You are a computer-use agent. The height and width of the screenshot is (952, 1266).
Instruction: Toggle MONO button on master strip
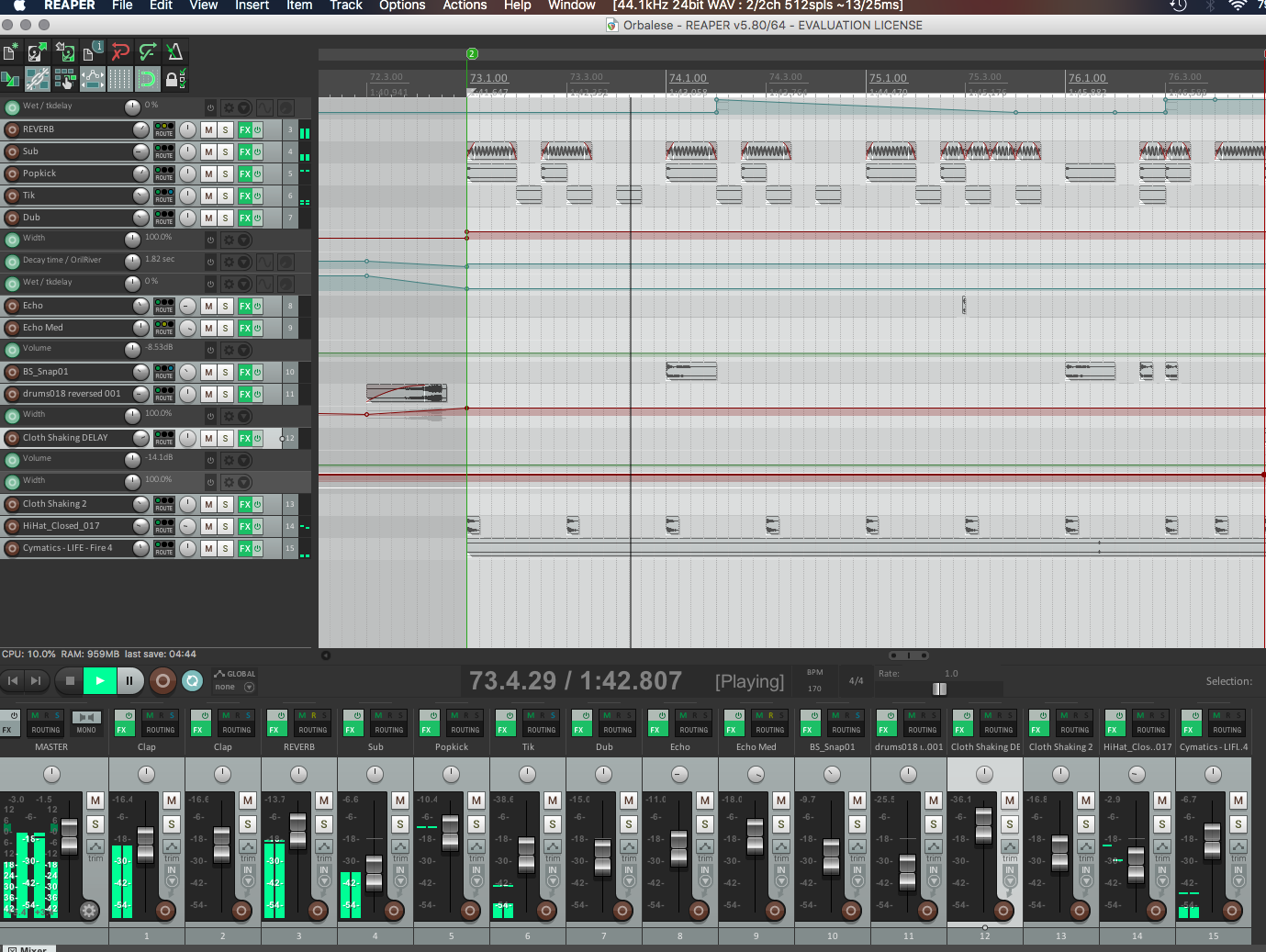click(x=86, y=723)
